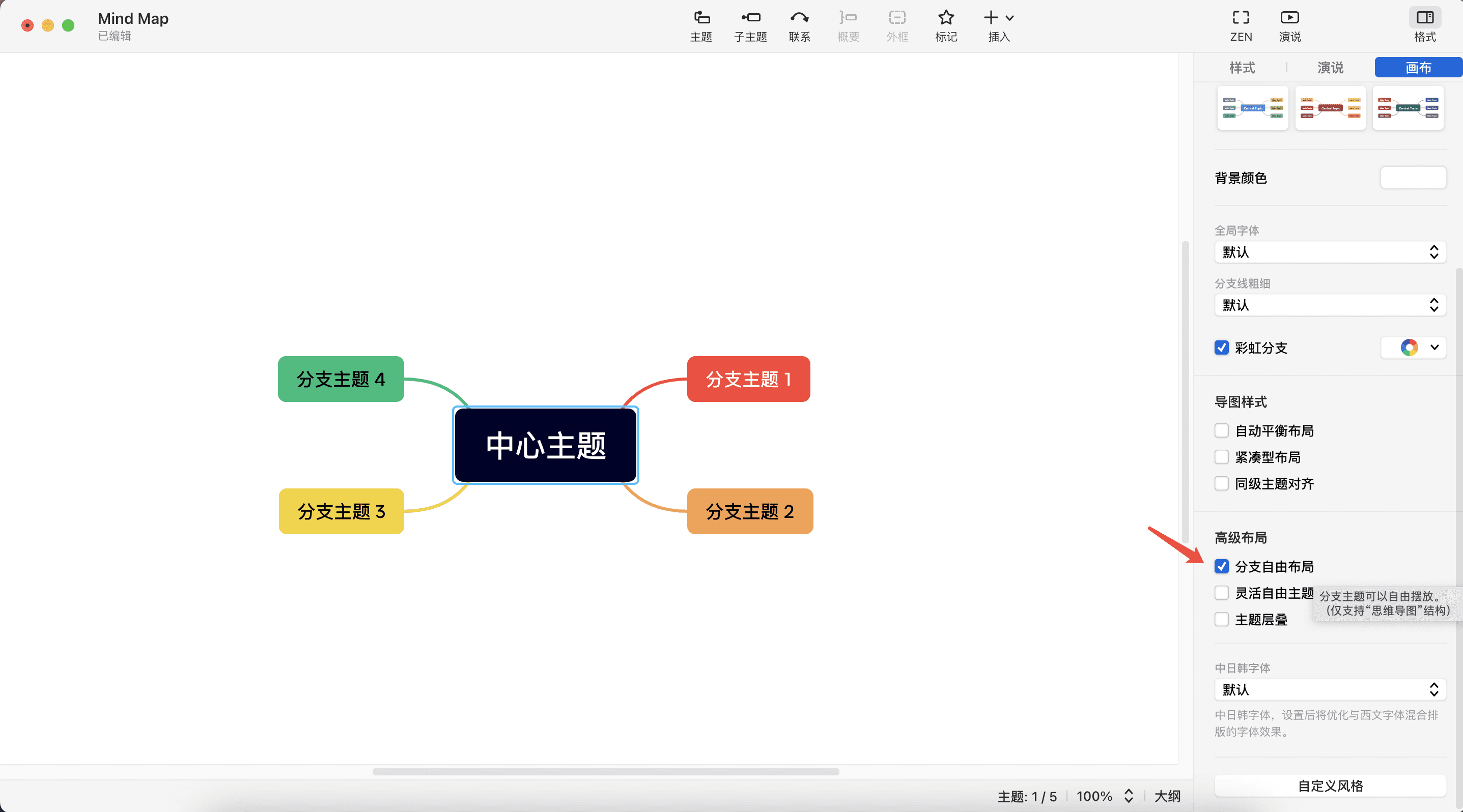Open the 分支线粗细 branch thickness dropdown
Viewport: 1463px width, 812px height.
coord(1330,305)
